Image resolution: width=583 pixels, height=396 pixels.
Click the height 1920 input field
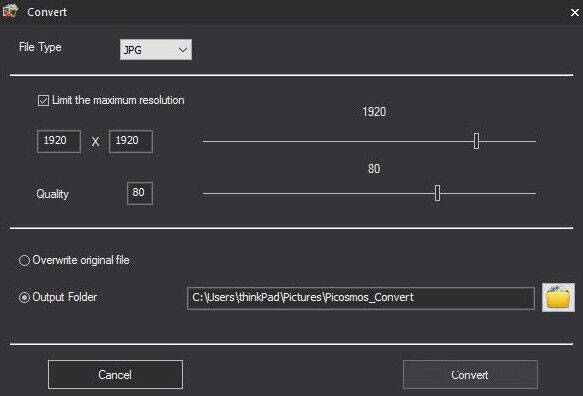click(x=131, y=141)
